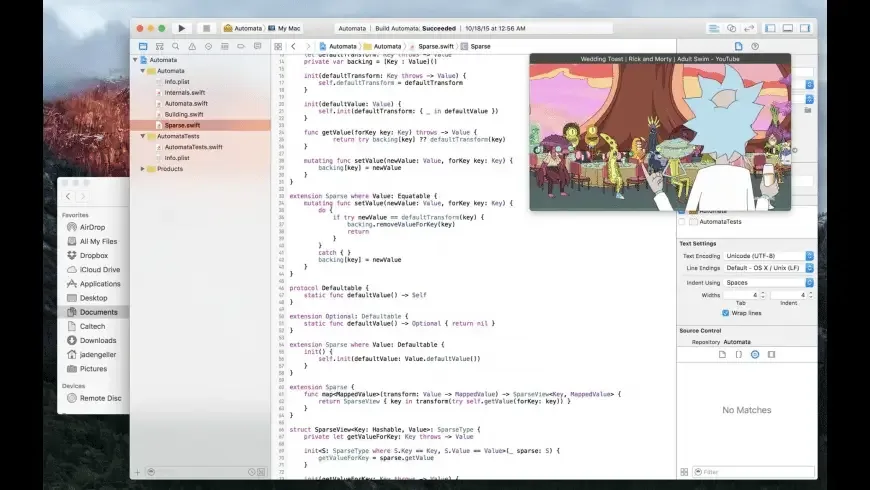
Task: Click Sparse.swift in jump bar
Action: coord(431,47)
